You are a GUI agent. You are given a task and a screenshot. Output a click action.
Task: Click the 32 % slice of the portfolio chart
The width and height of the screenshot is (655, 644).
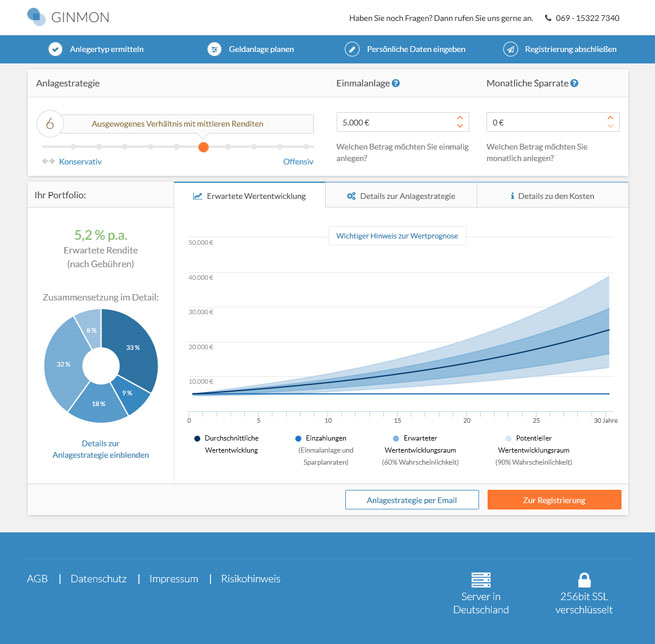63,365
